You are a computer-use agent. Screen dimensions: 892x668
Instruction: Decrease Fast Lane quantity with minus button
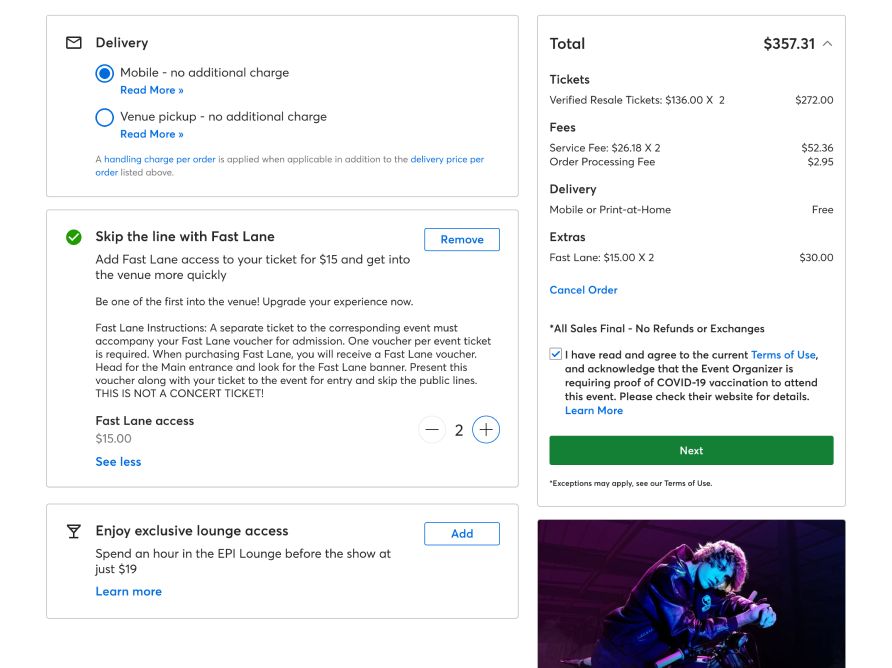(432, 430)
